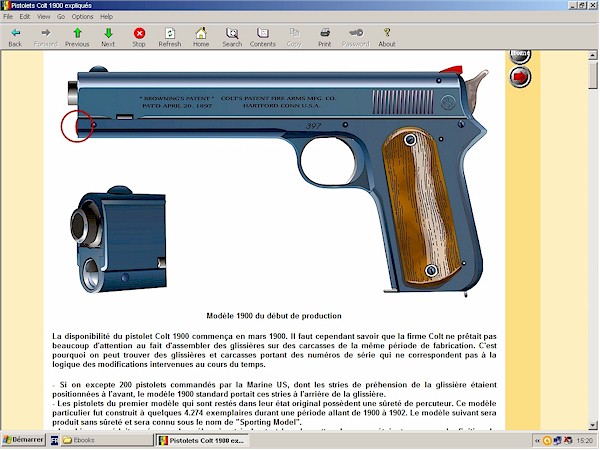Click the red Stop icon
This screenshot has height=450, width=600.
(x=139, y=33)
